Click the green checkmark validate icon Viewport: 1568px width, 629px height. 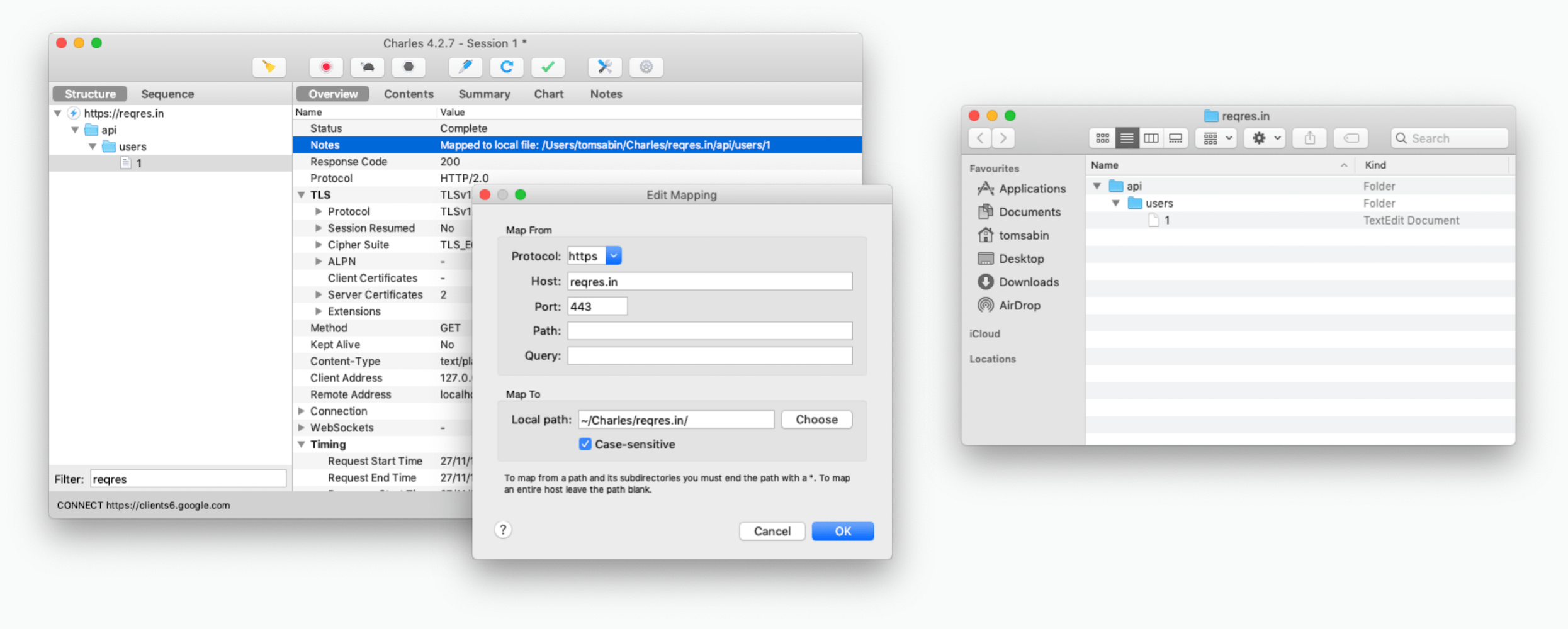tap(548, 67)
